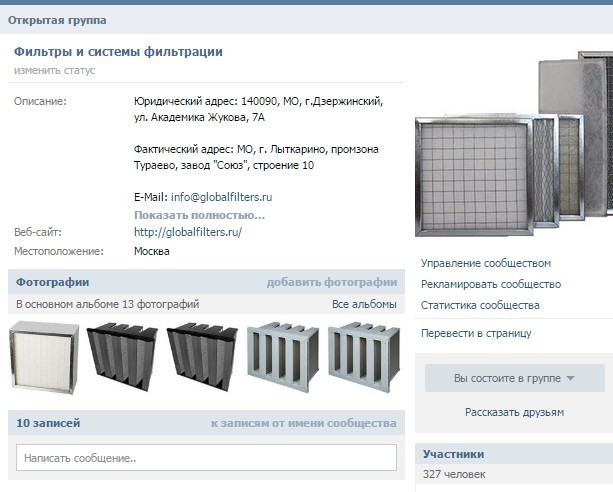Viewport: 613px width, 492px height.
Task: Click the 'Рассказать друзьям' button
Action: click(x=514, y=412)
